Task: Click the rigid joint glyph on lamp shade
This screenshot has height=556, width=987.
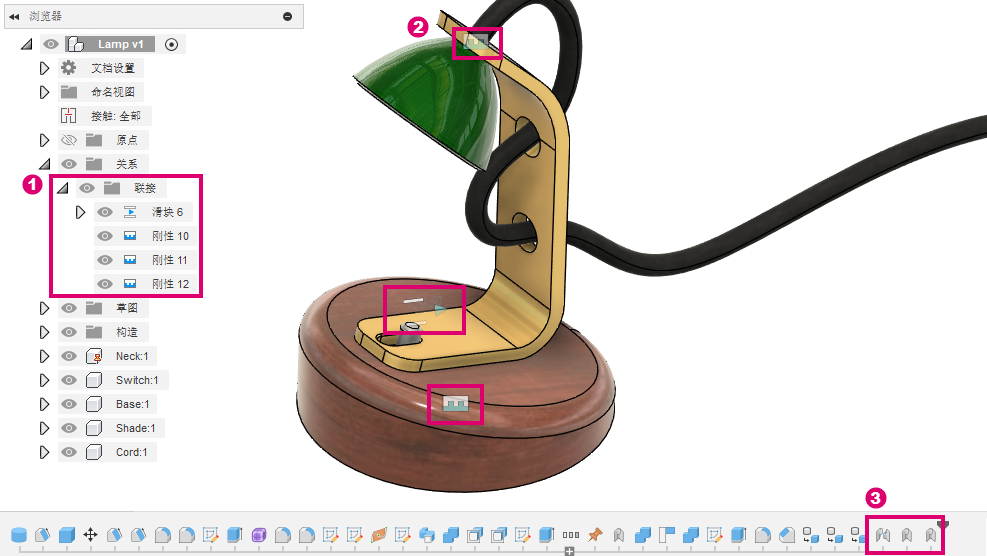Action: pos(476,42)
